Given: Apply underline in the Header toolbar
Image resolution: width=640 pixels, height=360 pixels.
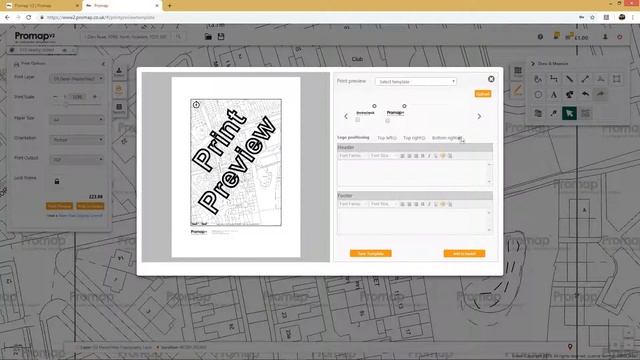Looking at the screenshot, I should (436, 156).
